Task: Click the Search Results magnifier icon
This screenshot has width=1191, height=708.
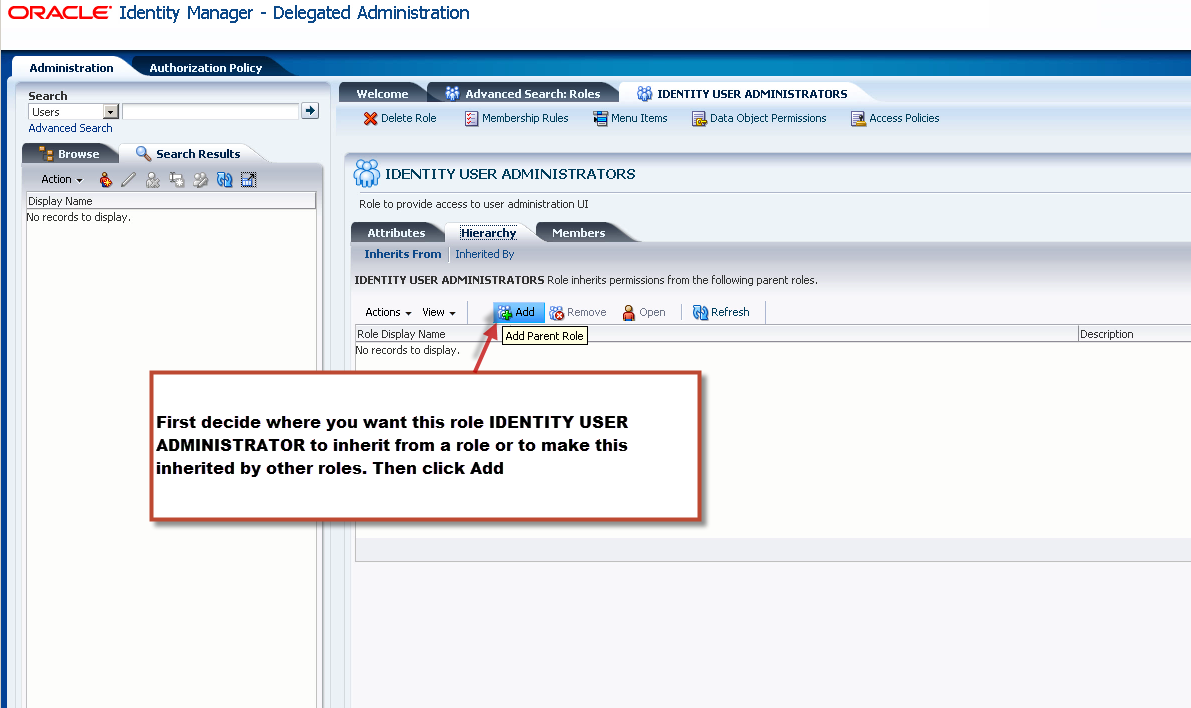Action: (x=144, y=153)
